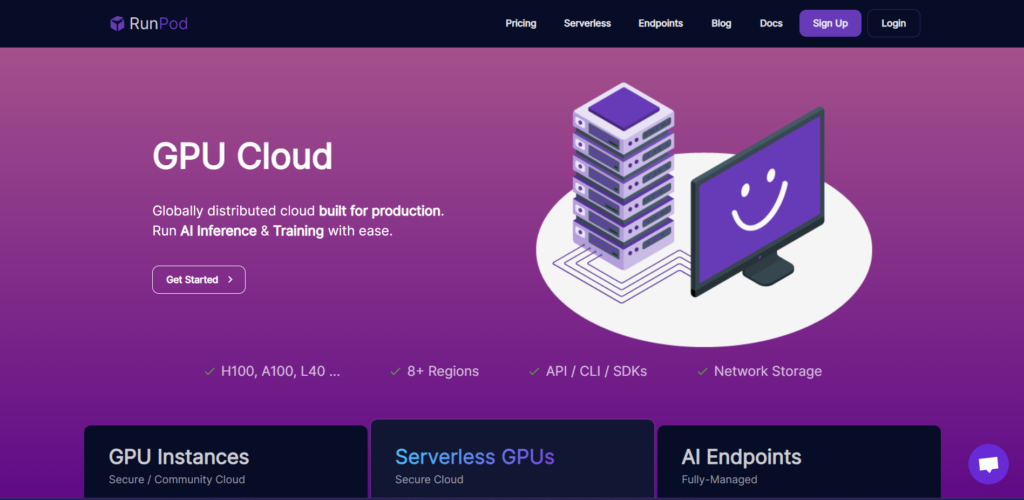The height and width of the screenshot is (500, 1024).
Task: Click the Login button
Action: (x=893, y=23)
